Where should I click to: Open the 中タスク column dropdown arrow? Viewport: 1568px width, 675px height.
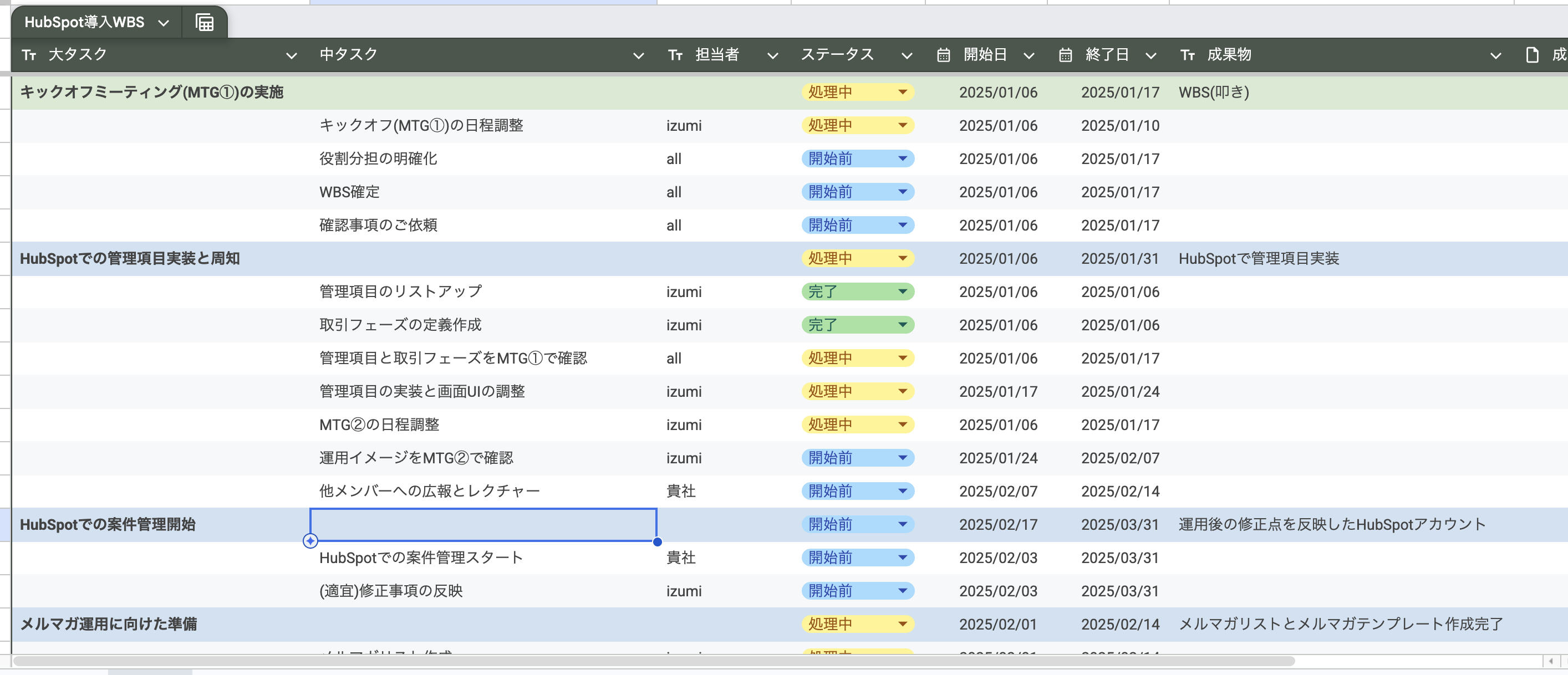pyautogui.click(x=639, y=56)
